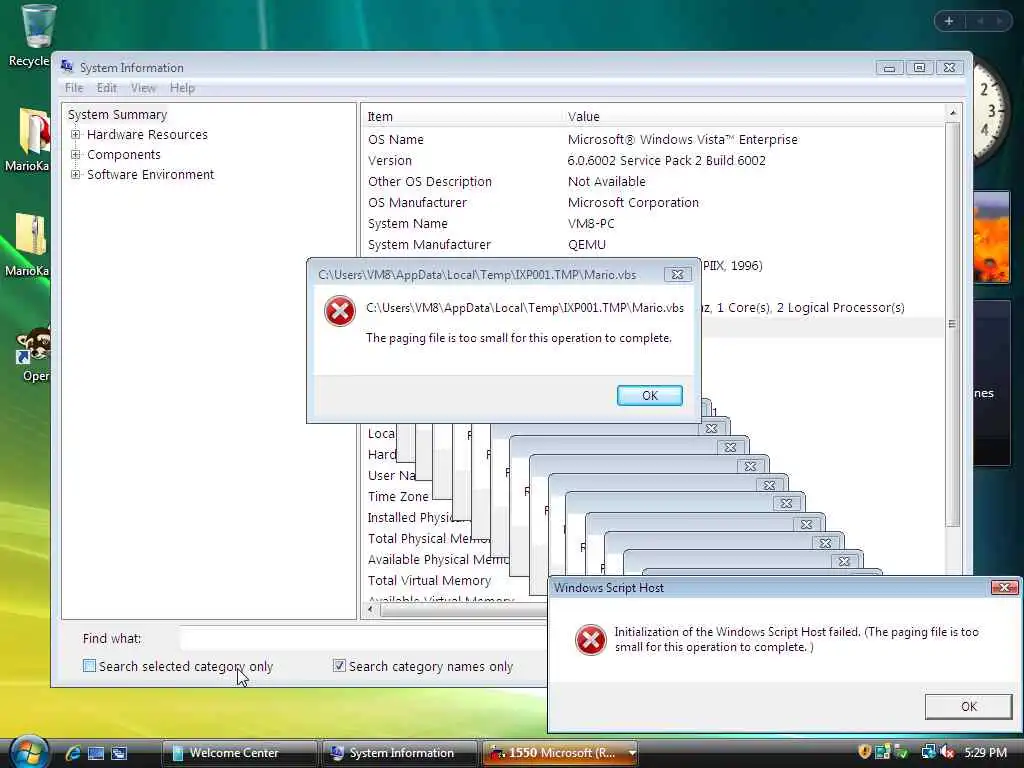Image resolution: width=1024 pixels, height=768 pixels.
Task: Open the File menu in System Information
Action: tap(74, 88)
